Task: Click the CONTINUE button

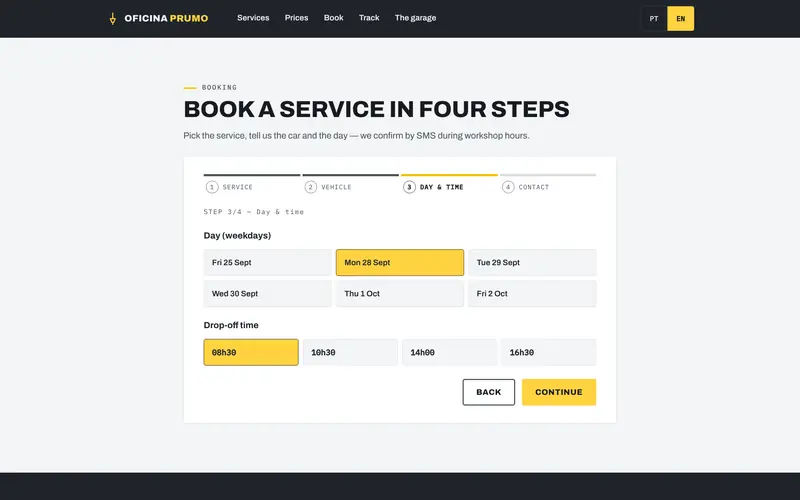Action: pos(559,392)
